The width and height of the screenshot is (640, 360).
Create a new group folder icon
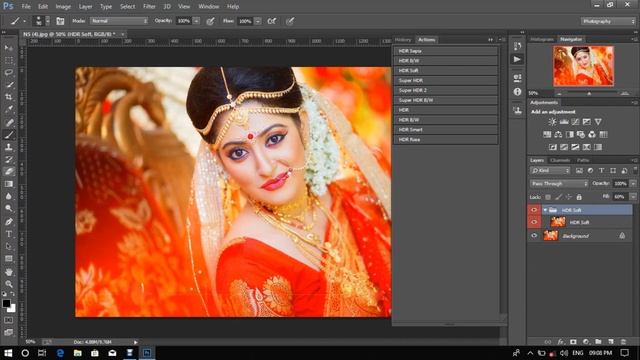(x=598, y=342)
